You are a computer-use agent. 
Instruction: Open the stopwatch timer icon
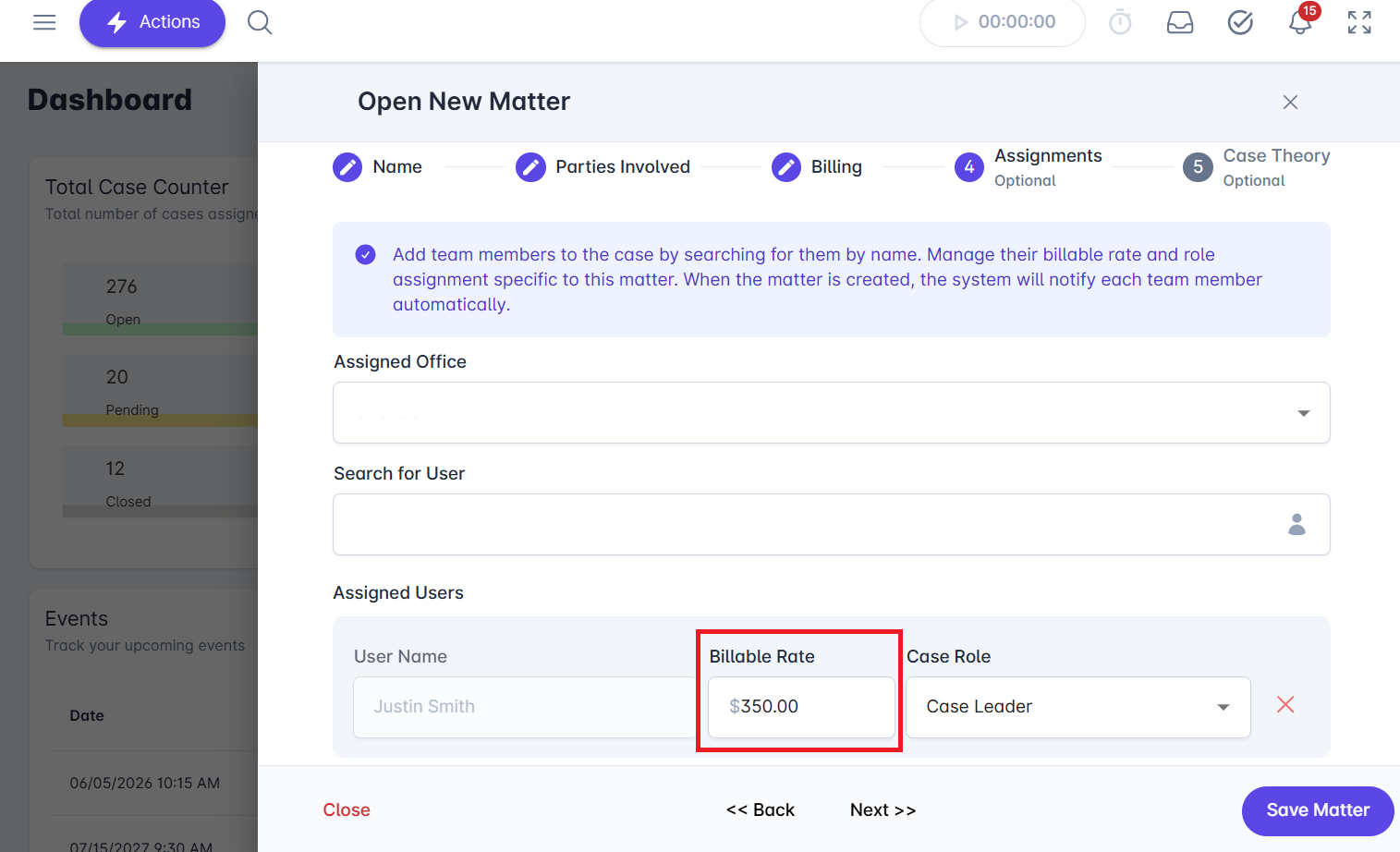[1120, 22]
